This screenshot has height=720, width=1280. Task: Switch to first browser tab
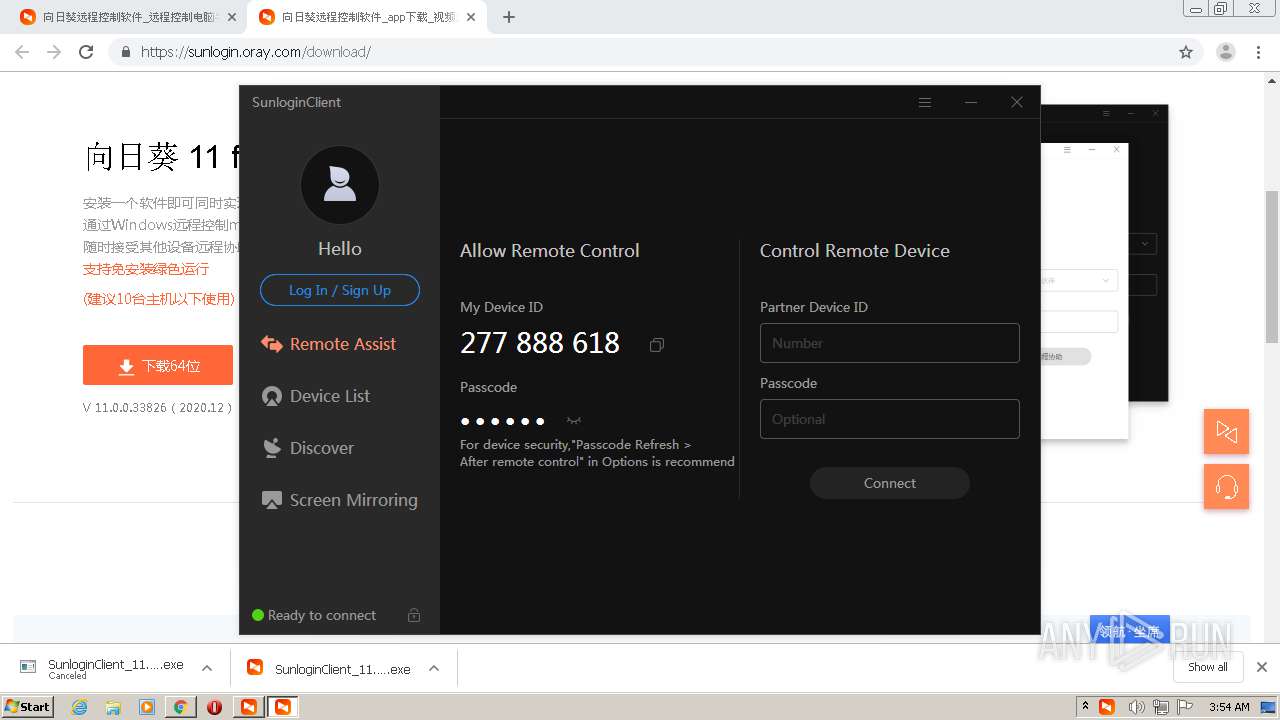(x=130, y=17)
